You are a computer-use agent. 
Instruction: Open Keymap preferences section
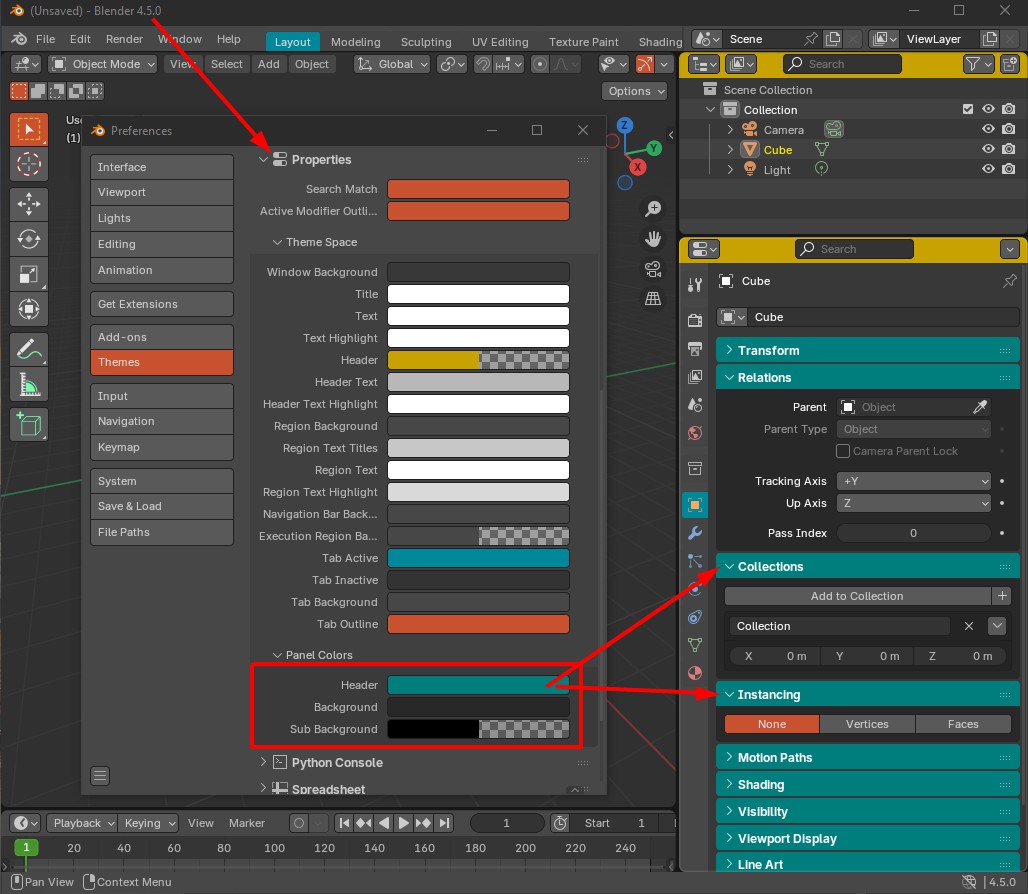162,447
